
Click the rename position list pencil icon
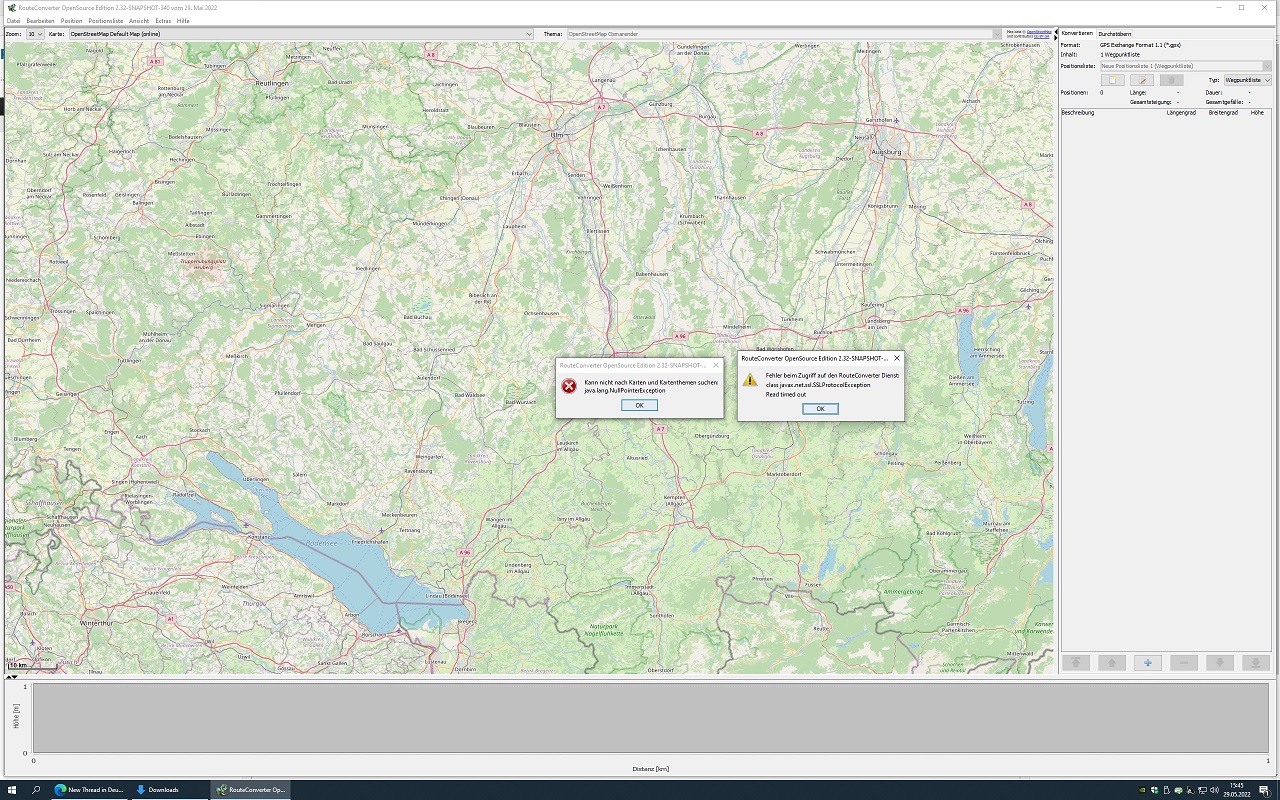(x=1141, y=80)
